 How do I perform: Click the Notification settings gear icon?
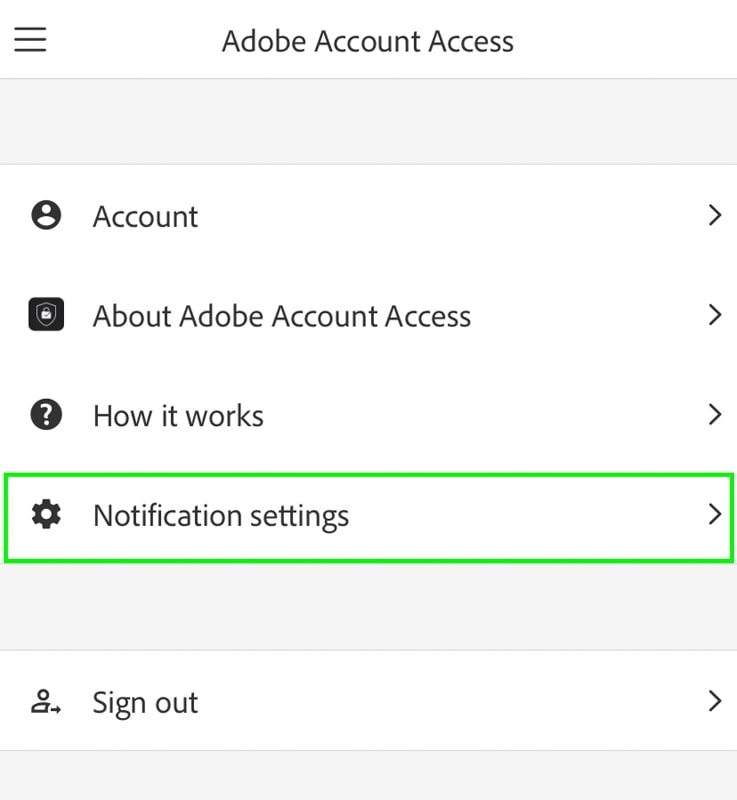coord(46,514)
